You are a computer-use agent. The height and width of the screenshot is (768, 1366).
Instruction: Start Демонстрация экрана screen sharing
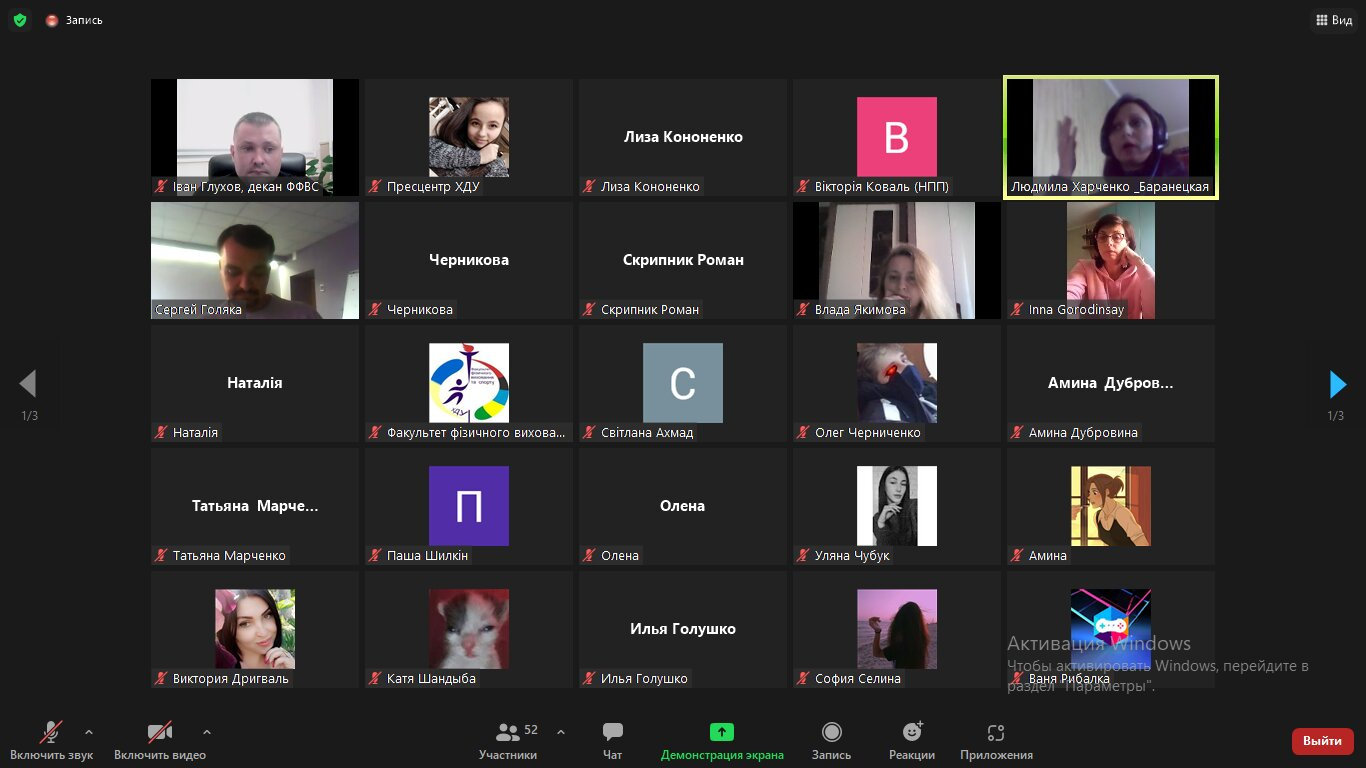point(722,741)
